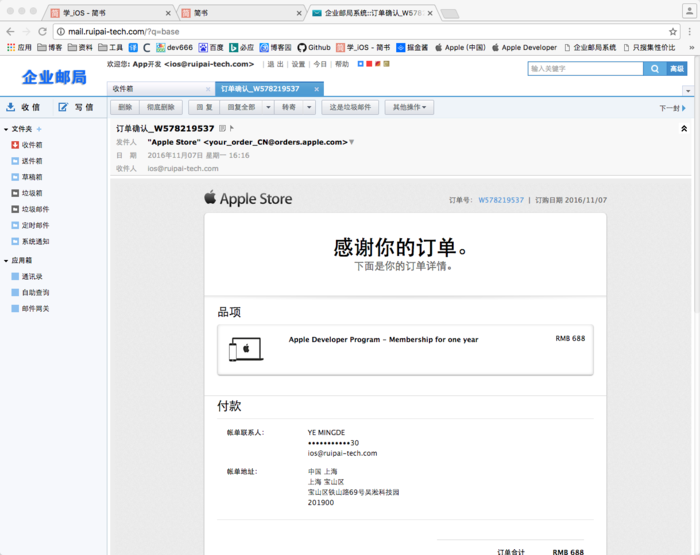Screen dimensions: 700x555
Task: Open the 草稿箱 drafts folder
Action: tap(27, 177)
